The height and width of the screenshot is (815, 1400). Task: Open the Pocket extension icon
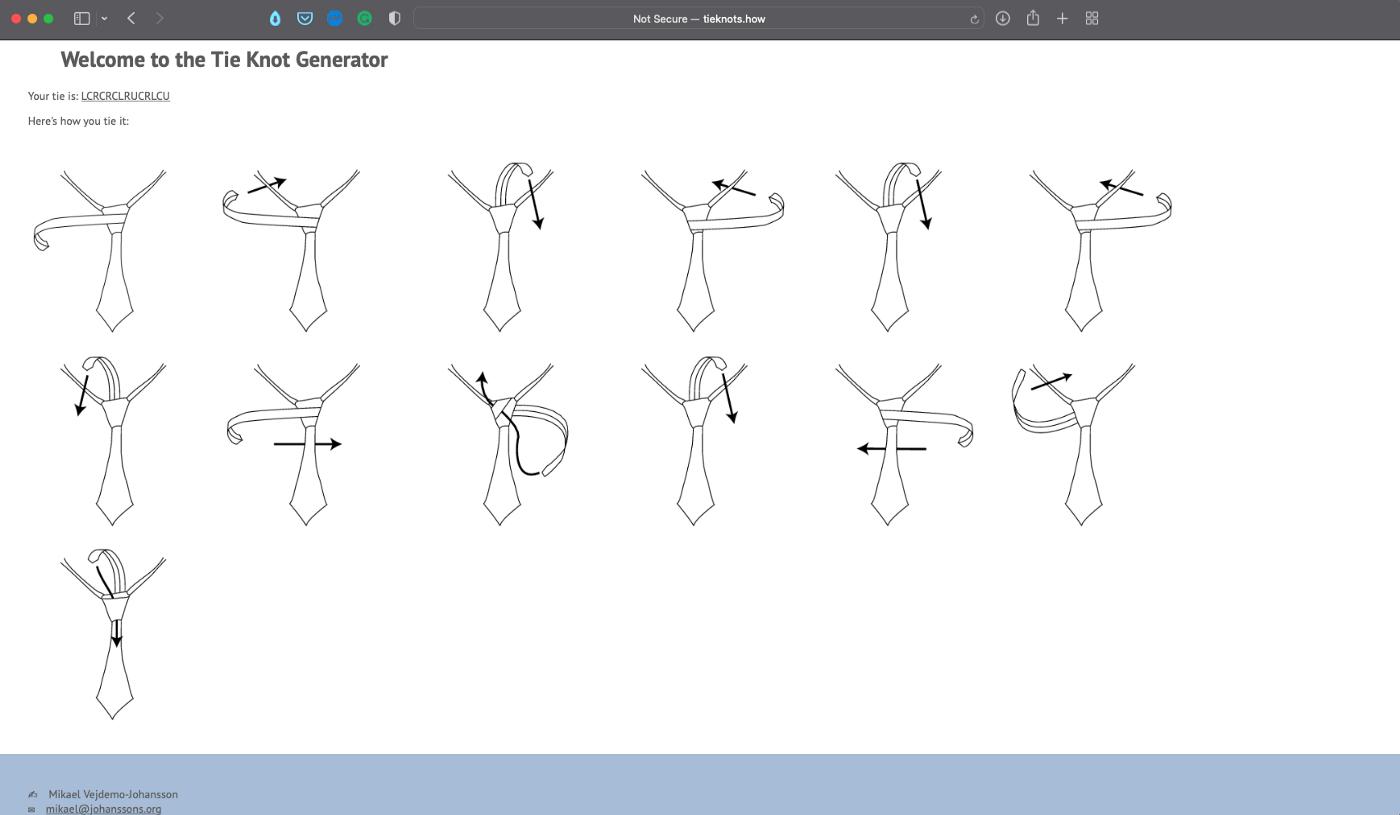click(305, 18)
